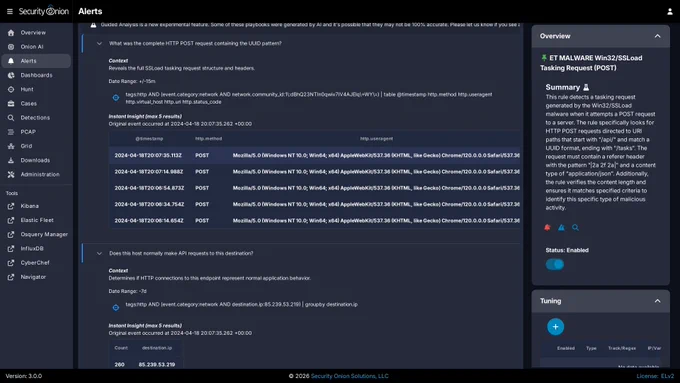Viewport: 680px width, 383px height.
Task: Collapse the 'Does this host normally make API requests' question
Action: tap(99, 253)
